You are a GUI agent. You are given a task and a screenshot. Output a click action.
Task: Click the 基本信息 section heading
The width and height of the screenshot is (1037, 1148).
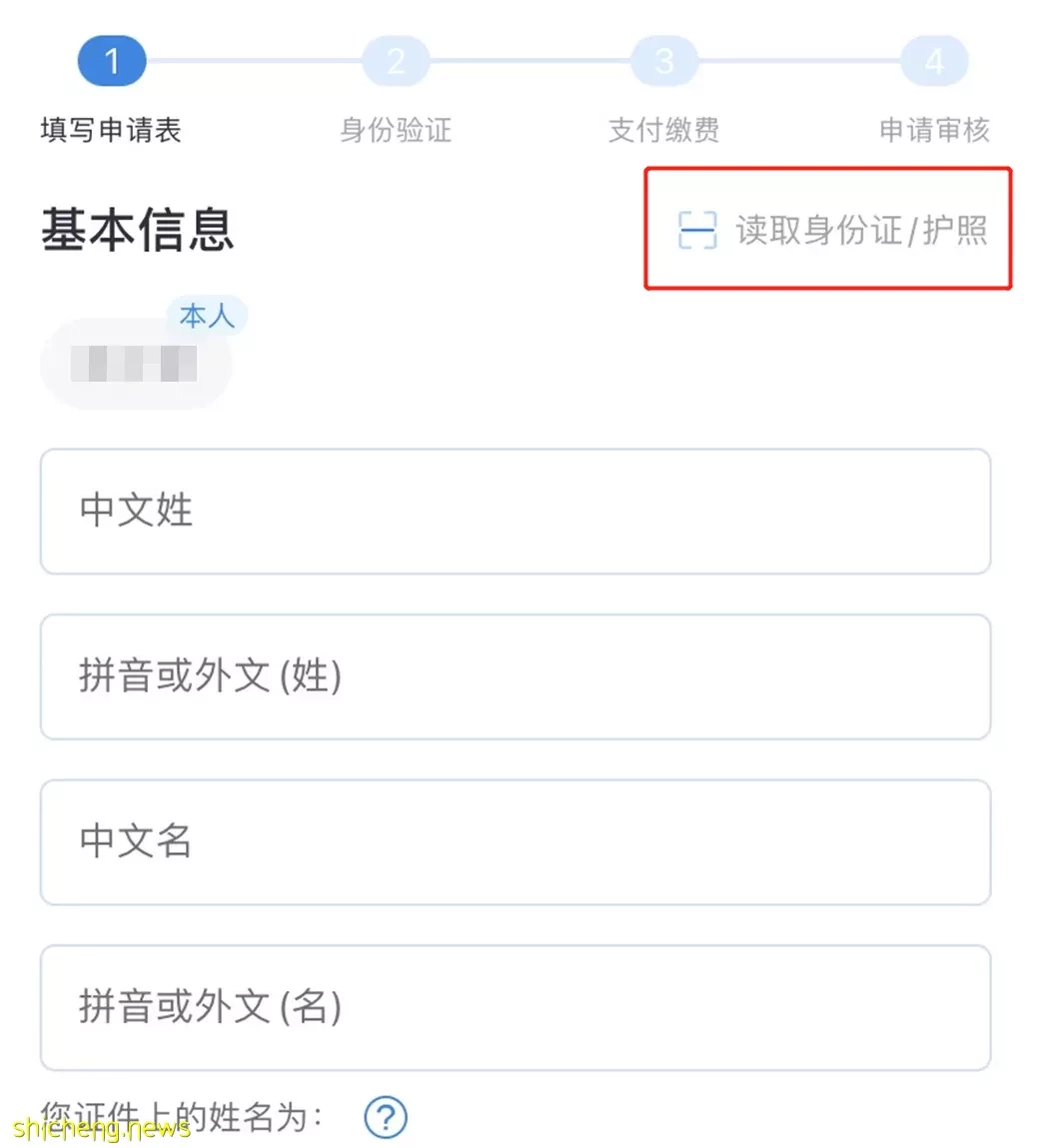point(138,229)
